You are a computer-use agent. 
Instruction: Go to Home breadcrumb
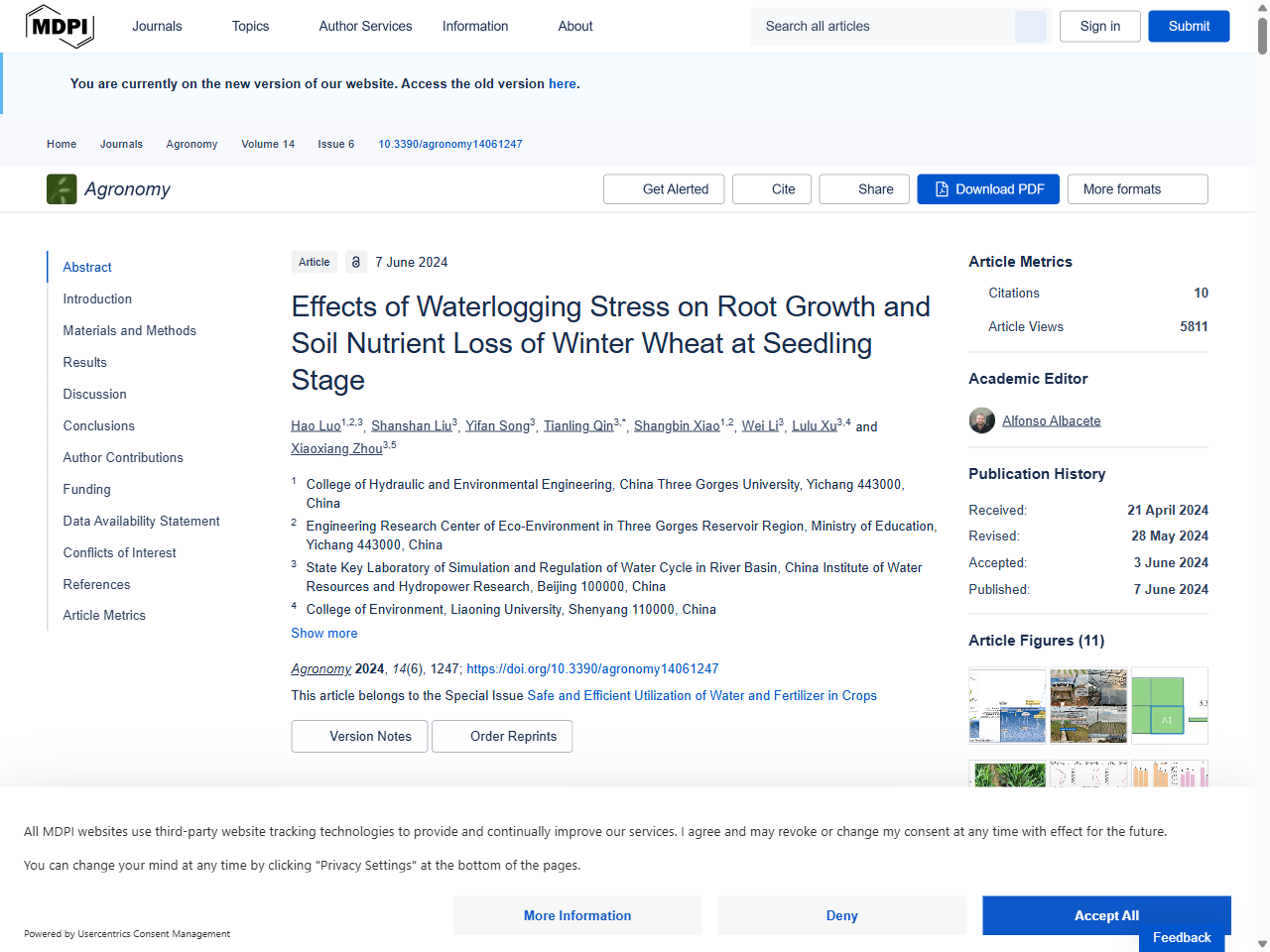[x=62, y=144]
